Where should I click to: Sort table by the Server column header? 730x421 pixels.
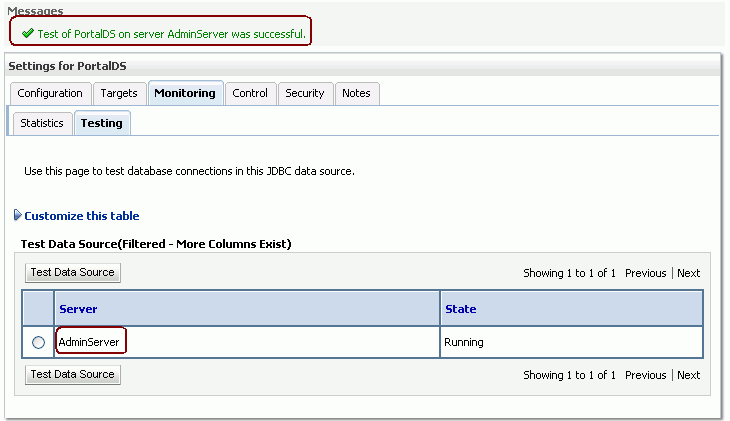tap(78, 309)
